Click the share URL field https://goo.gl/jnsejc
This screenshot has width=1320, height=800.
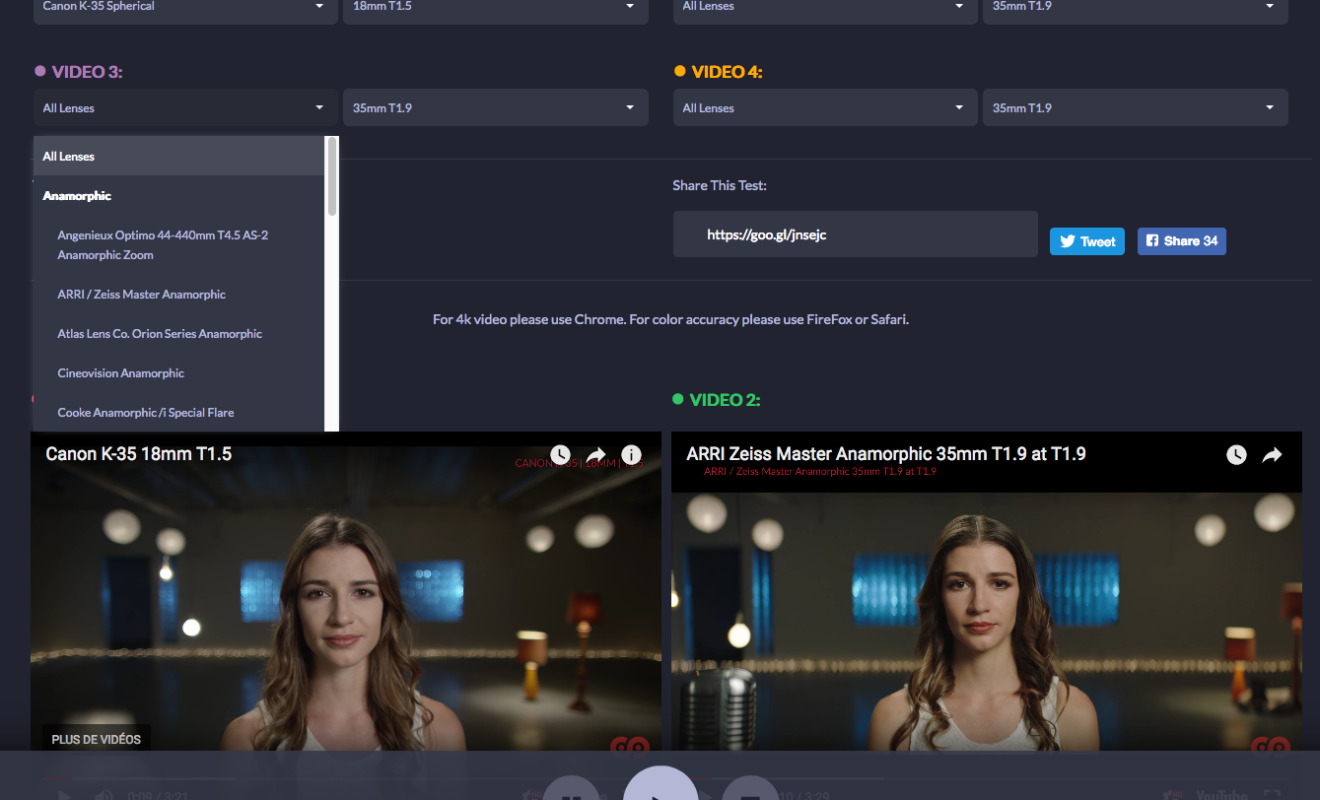point(855,234)
